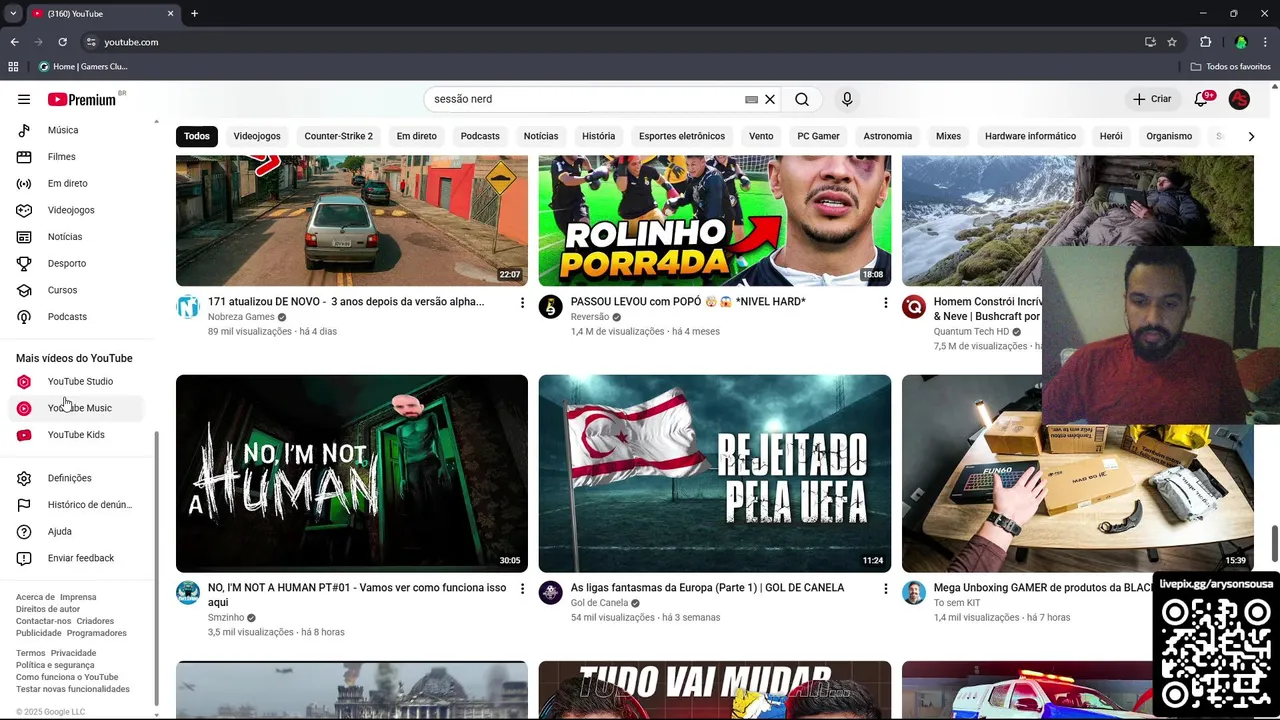
Task: Select the Videojogos filter chip
Action: [x=257, y=136]
